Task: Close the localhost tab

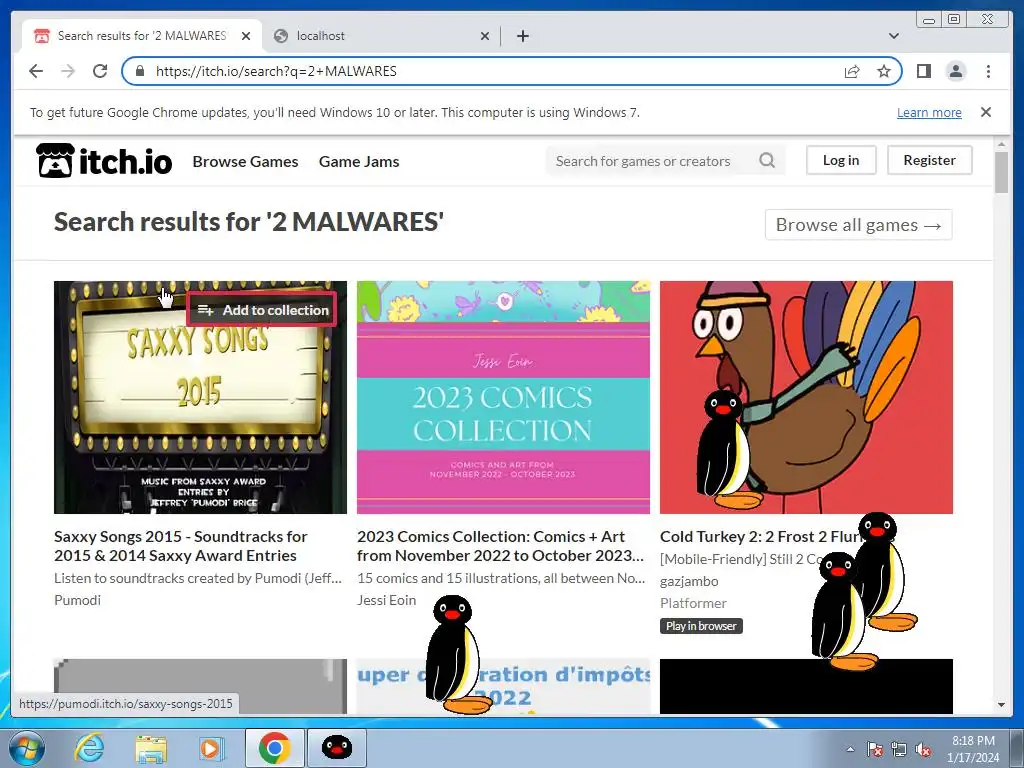Action: 485,36
